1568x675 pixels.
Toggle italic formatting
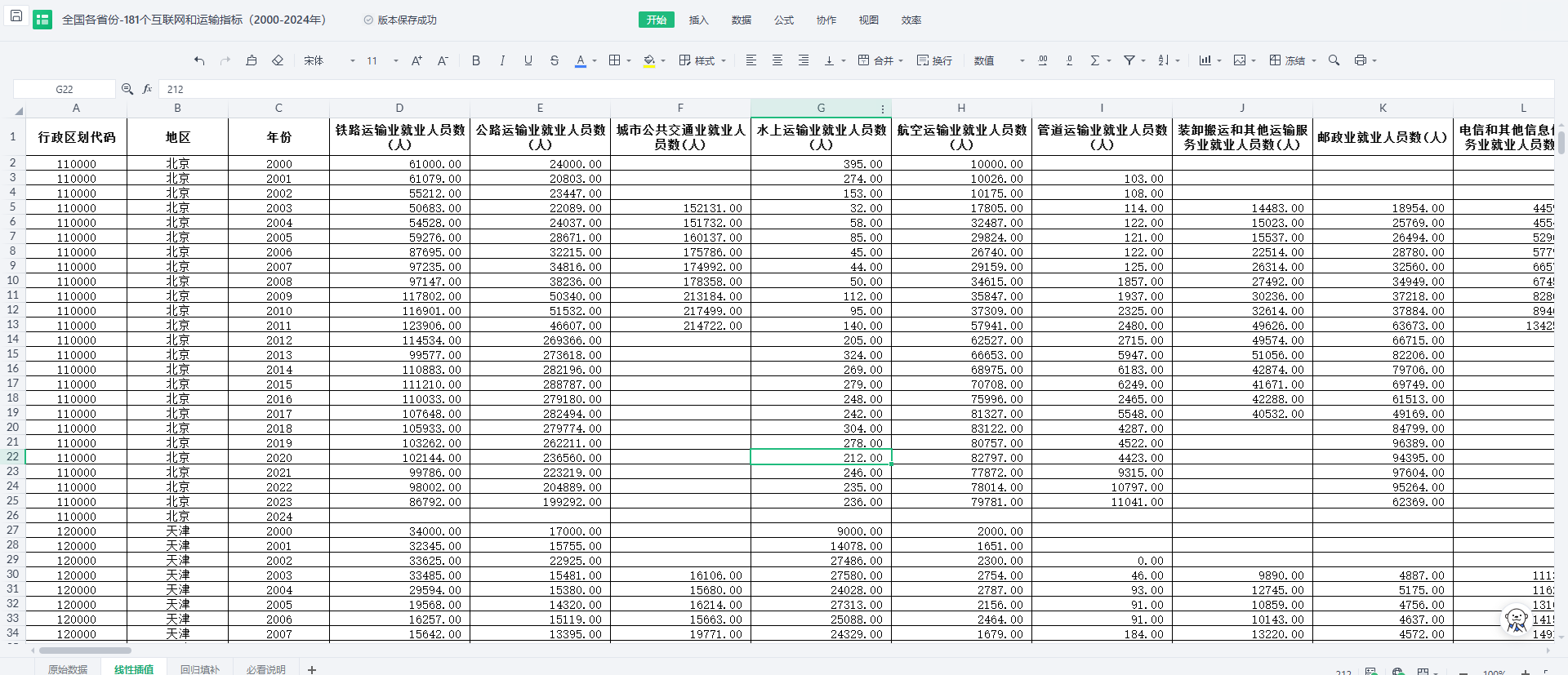(x=502, y=60)
